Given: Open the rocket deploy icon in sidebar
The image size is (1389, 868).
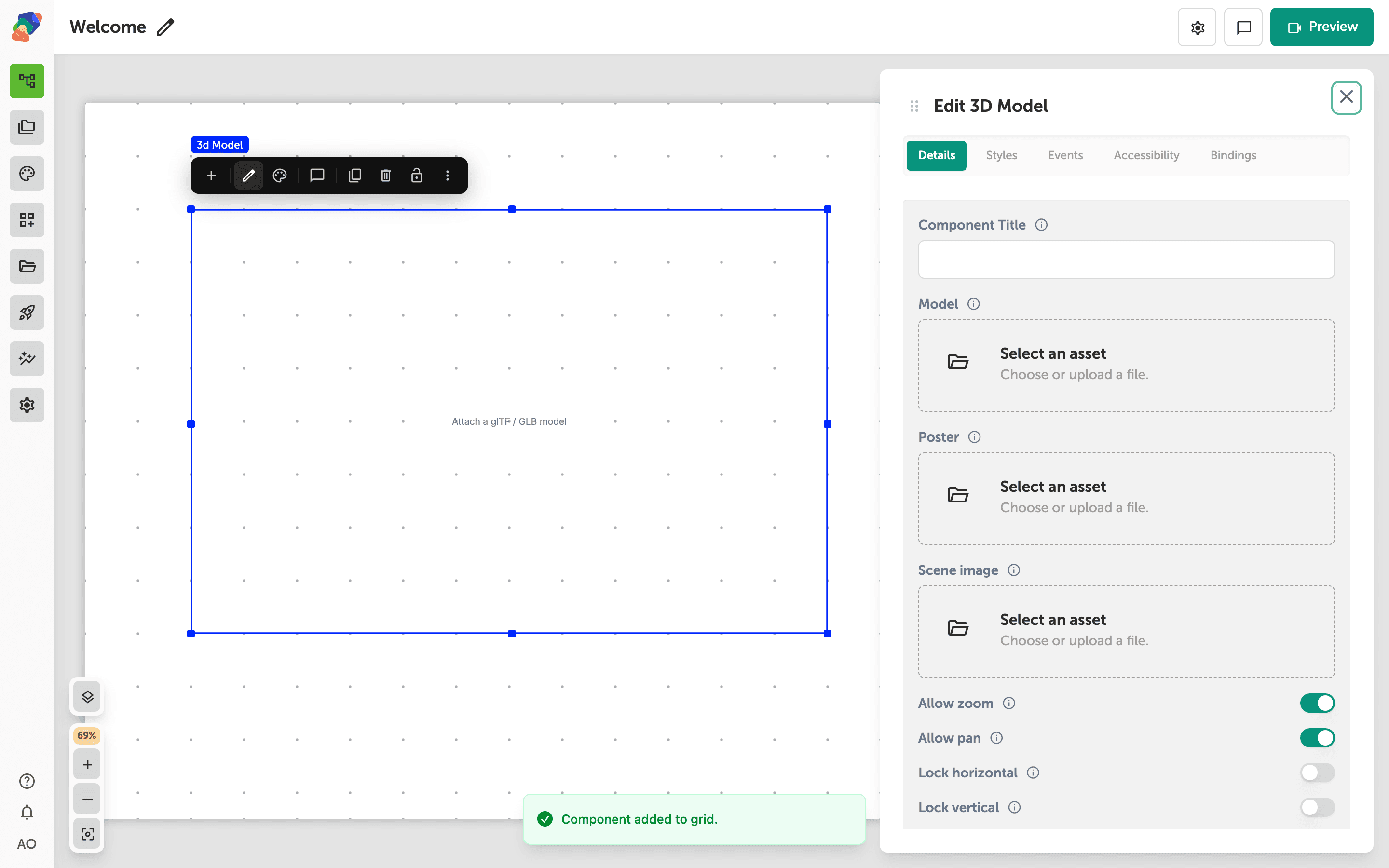Looking at the screenshot, I should pos(27,312).
